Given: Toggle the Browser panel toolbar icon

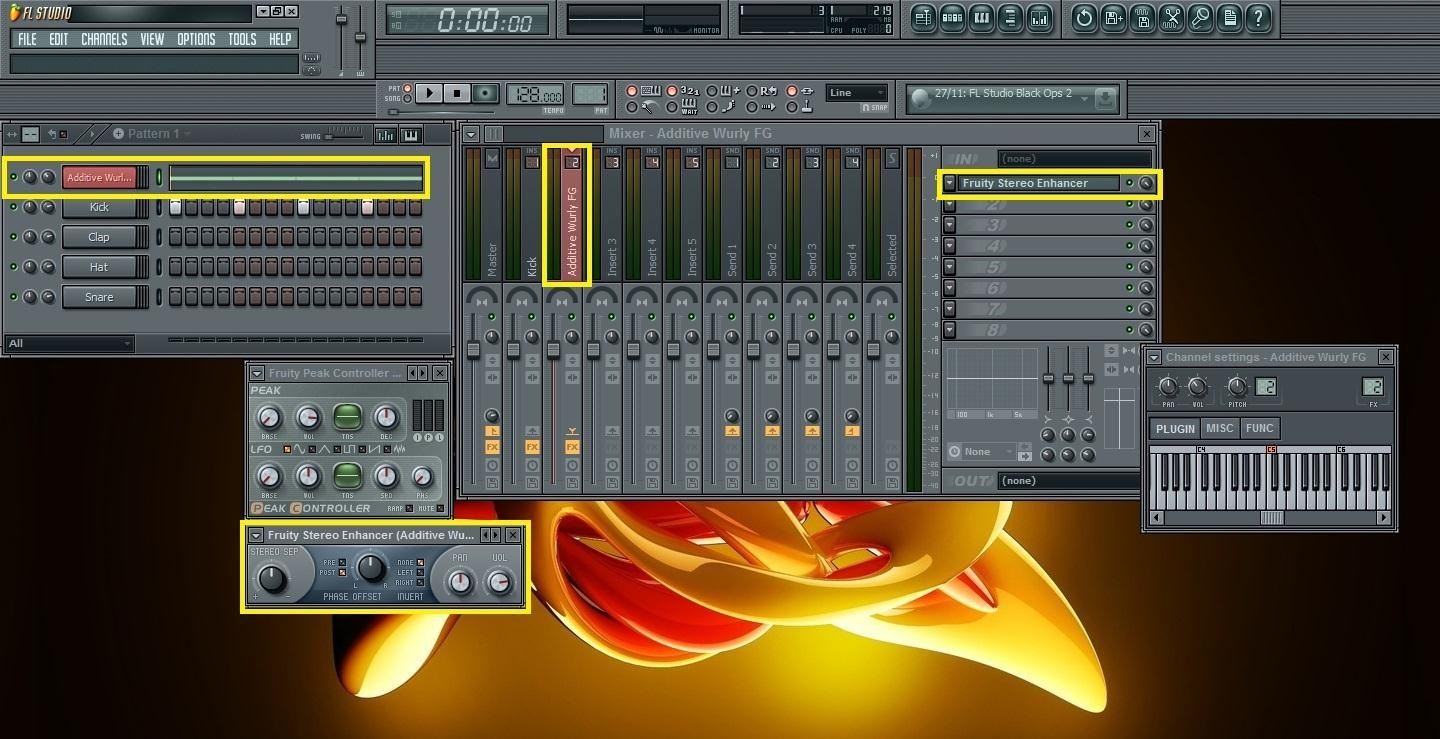Looking at the screenshot, I should (x=1010, y=18).
